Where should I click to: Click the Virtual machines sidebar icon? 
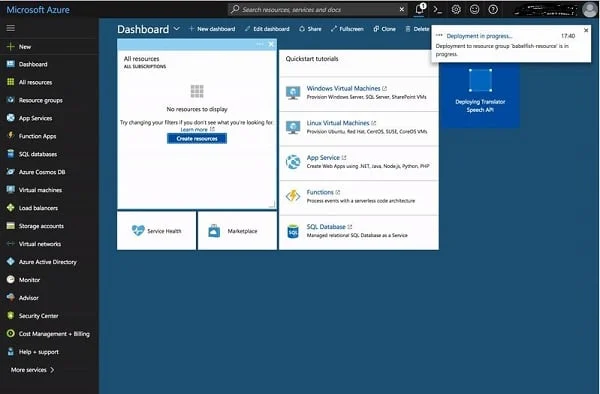[11, 190]
